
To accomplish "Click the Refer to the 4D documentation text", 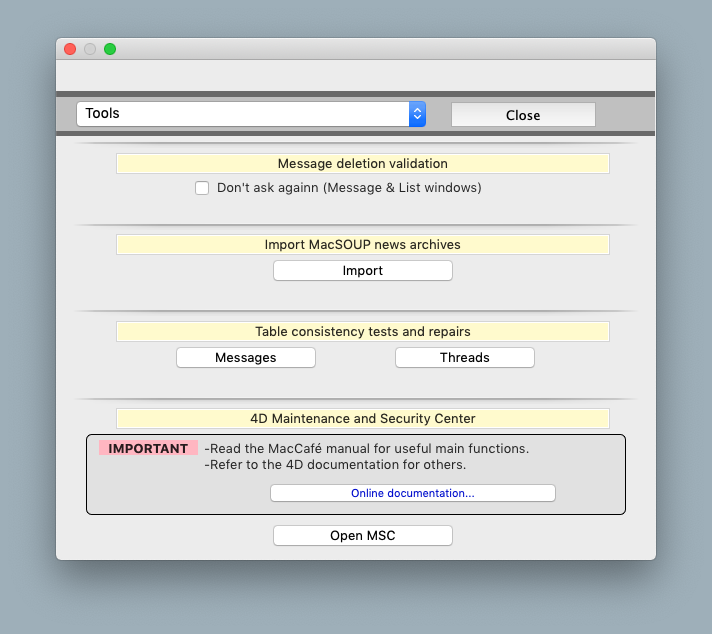I will pos(336,465).
